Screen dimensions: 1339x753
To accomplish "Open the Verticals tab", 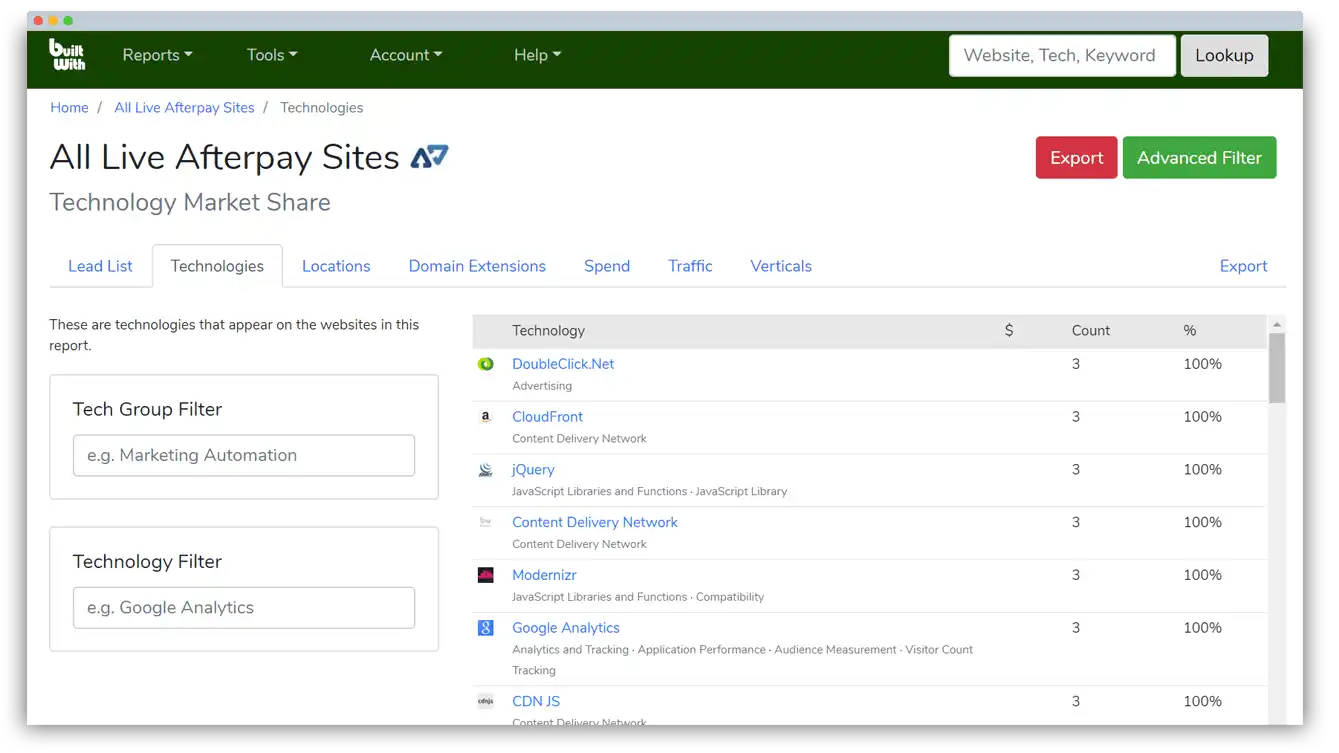I will tap(781, 266).
